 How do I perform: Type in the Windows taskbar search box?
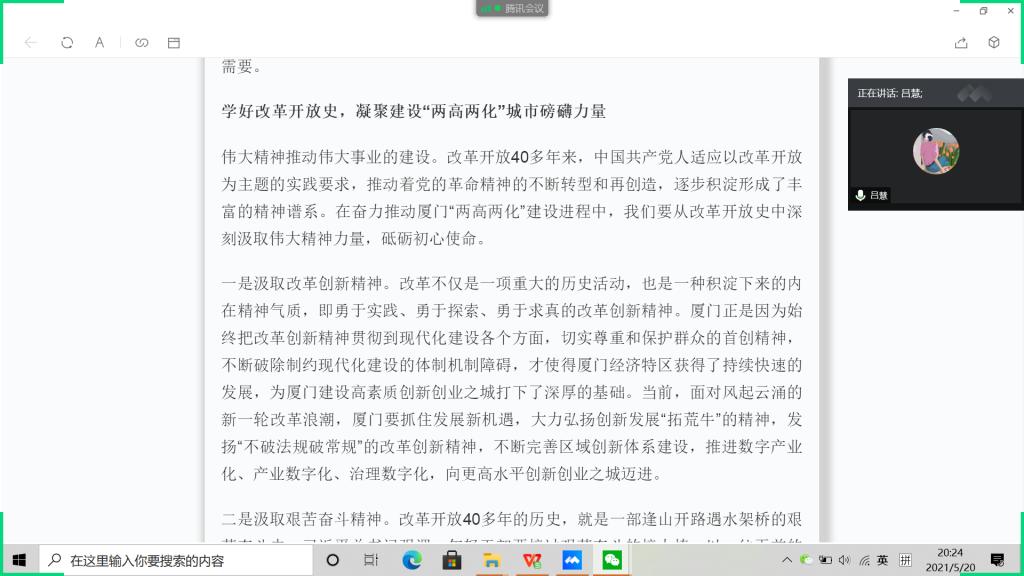tap(180, 561)
